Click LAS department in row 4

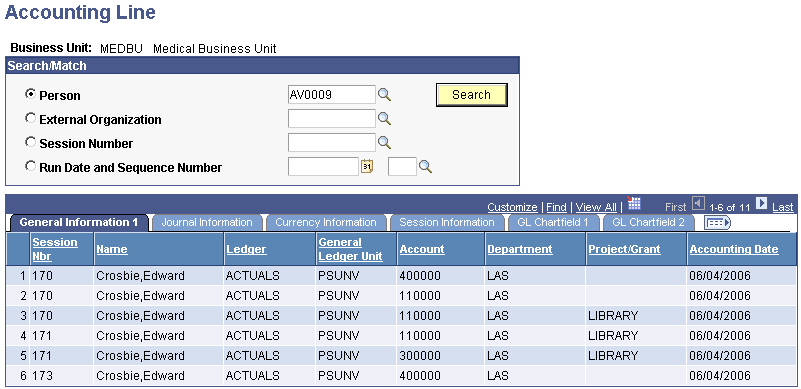pos(498,336)
